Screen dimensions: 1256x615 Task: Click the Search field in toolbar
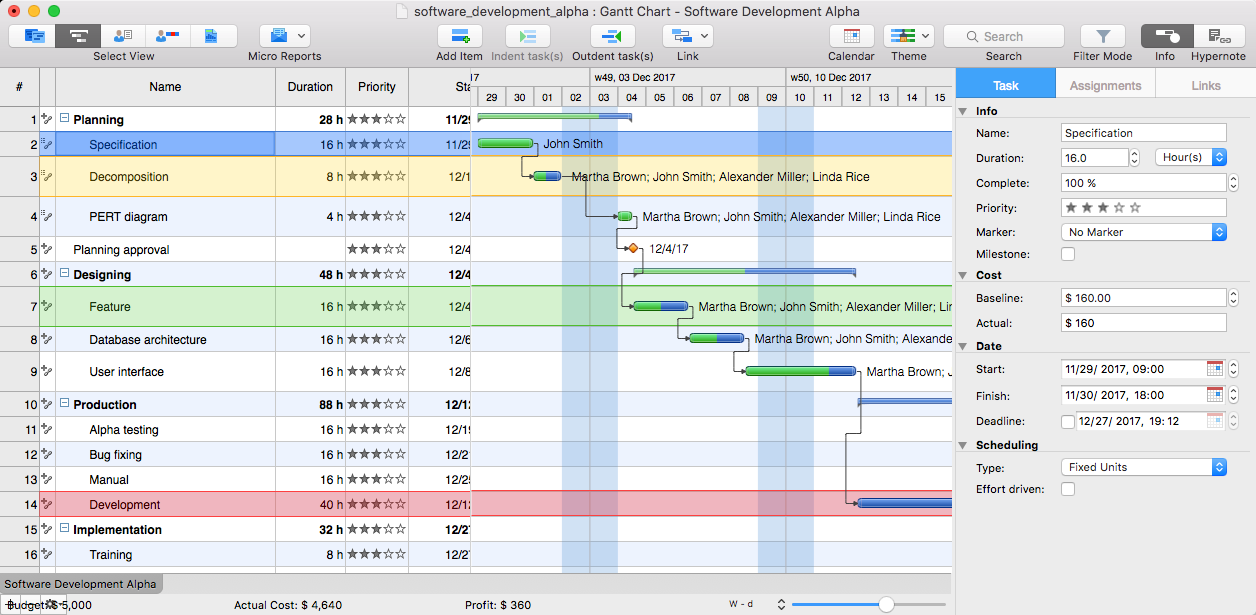click(1003, 36)
